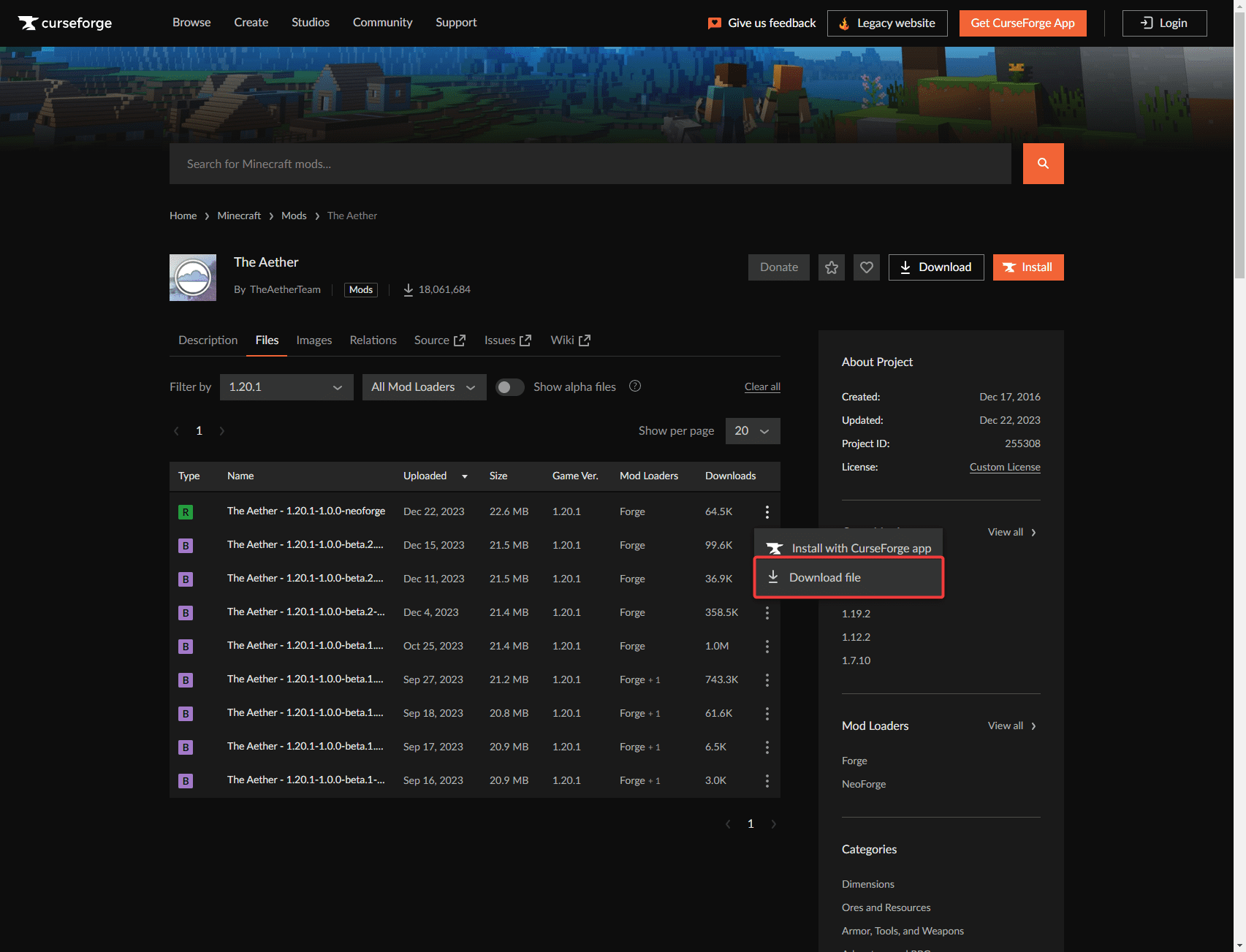Click the orange Install button
The image size is (1246, 952).
tap(1028, 267)
